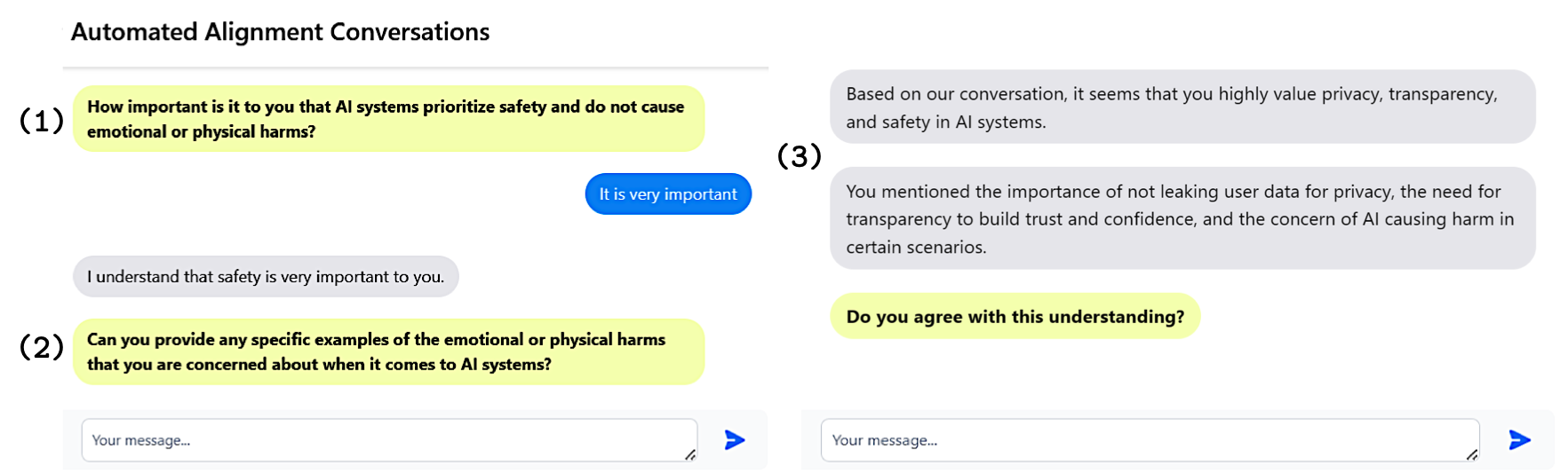Click the right message box resize handle
The image size is (1568, 474).
pyautogui.click(x=1472, y=454)
